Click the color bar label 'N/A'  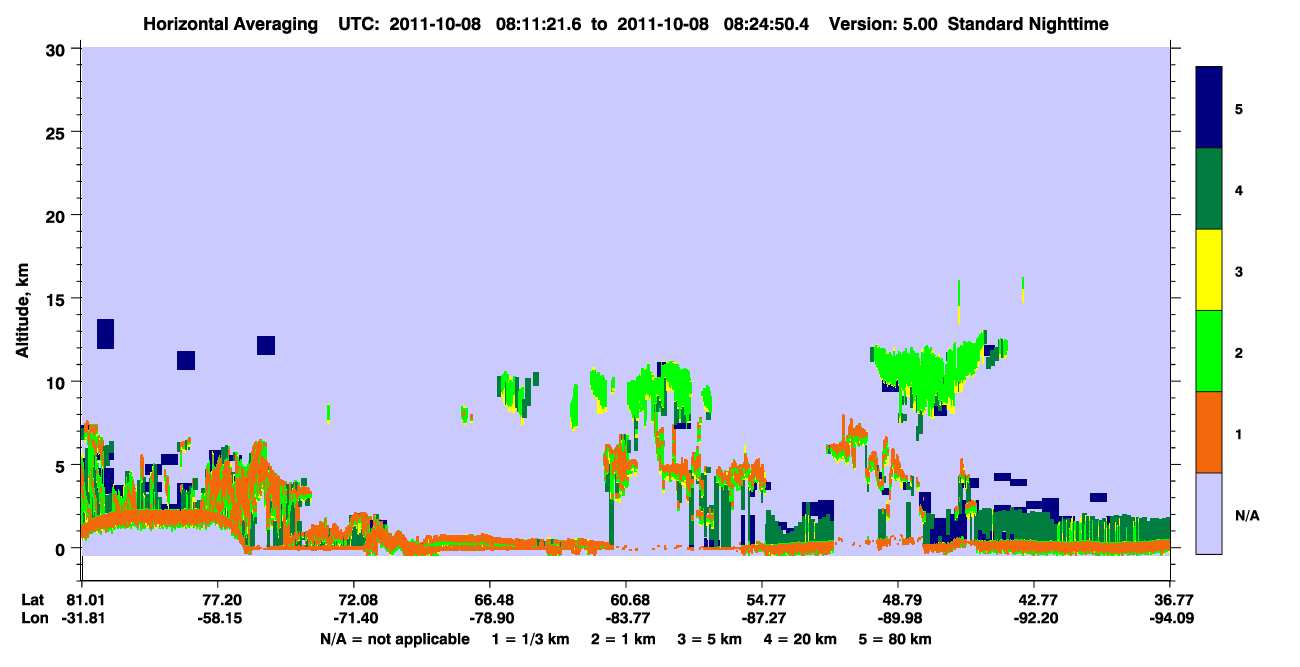tap(1247, 515)
